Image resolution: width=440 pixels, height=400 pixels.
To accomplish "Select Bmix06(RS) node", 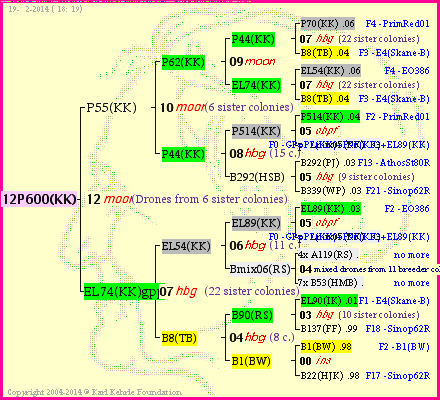I will 260,269.
